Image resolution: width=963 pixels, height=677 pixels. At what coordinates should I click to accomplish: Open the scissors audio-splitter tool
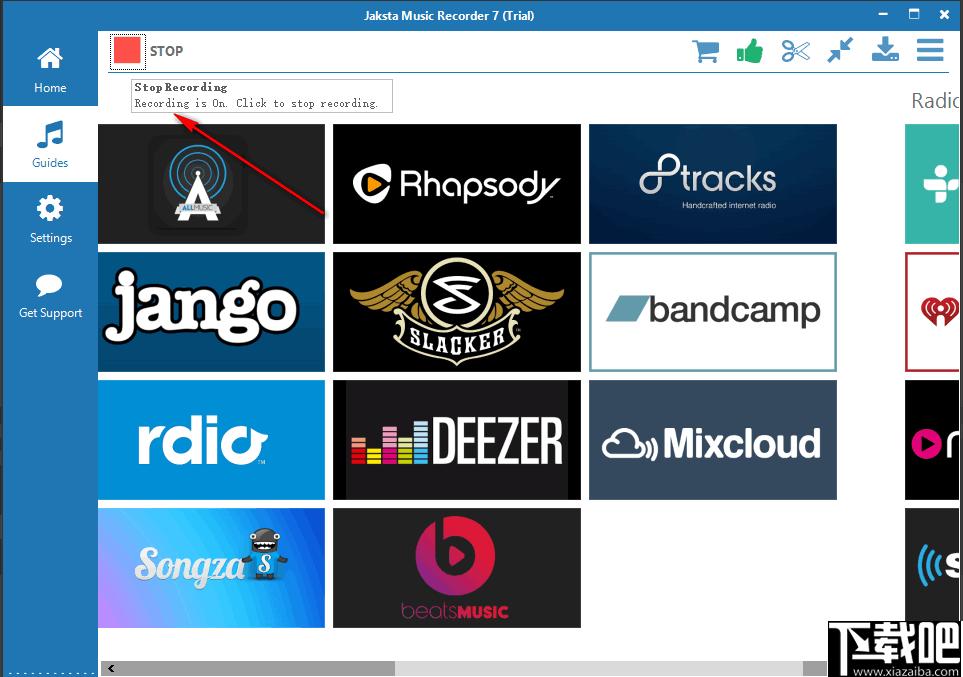point(795,51)
